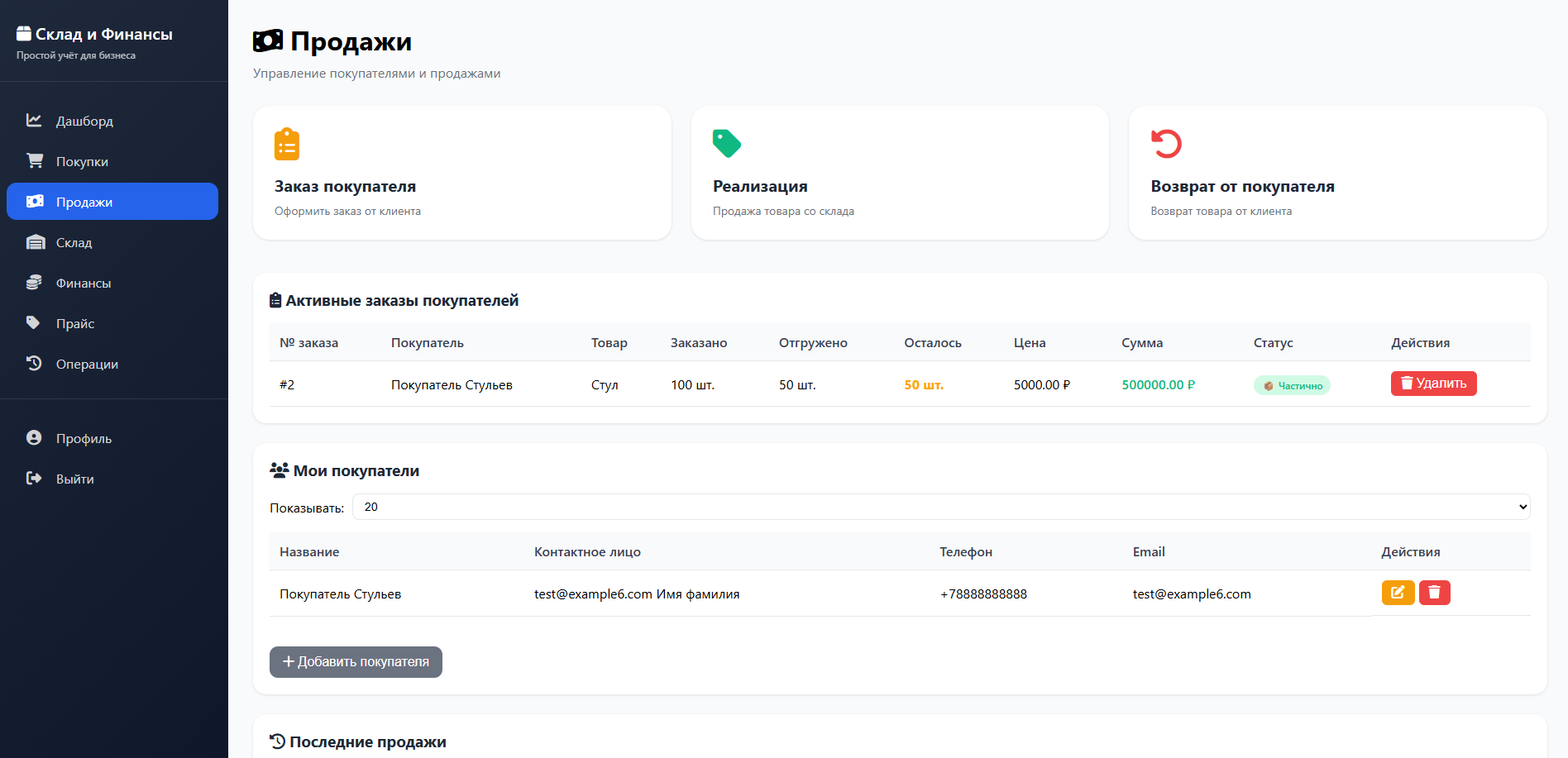Click the orange edit icon for Покупатель Стульев
This screenshot has height=758, width=1568.
pos(1398,593)
